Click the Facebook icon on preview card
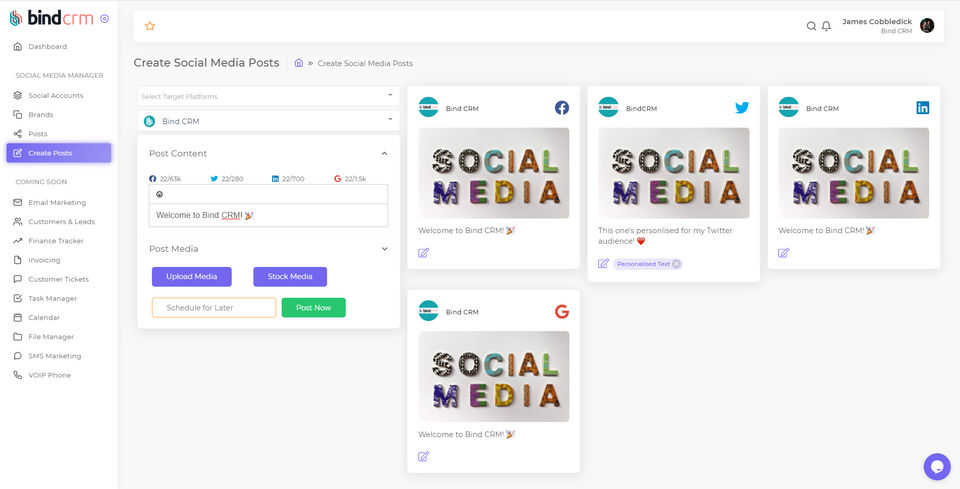 tap(561, 108)
